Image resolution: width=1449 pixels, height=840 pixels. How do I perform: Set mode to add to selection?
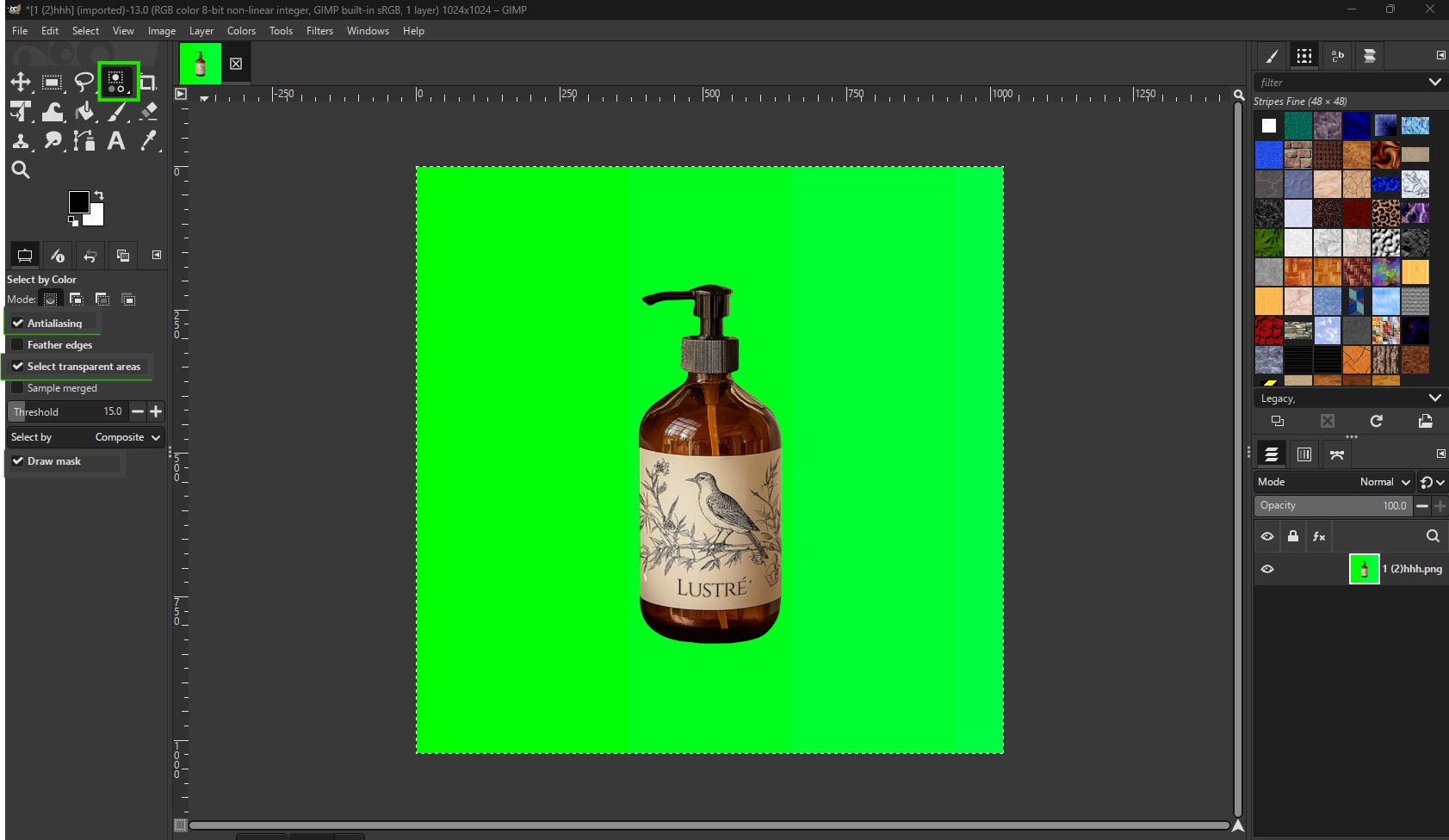click(77, 300)
